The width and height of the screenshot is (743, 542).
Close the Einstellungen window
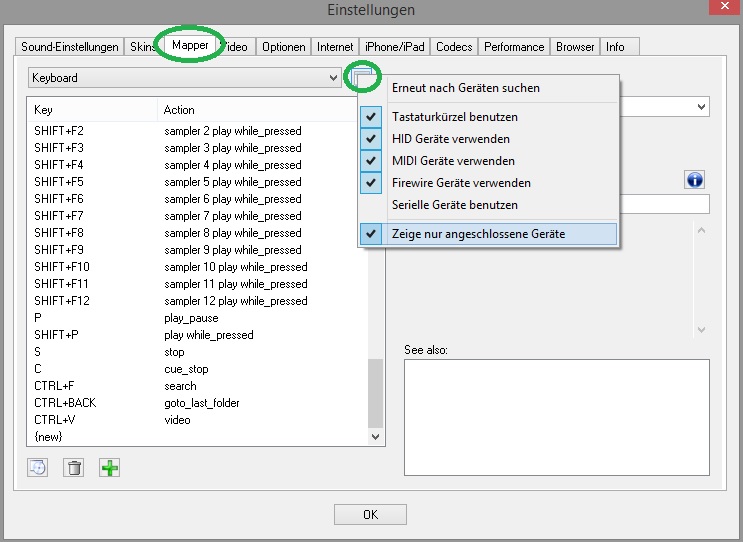[x=723, y=9]
